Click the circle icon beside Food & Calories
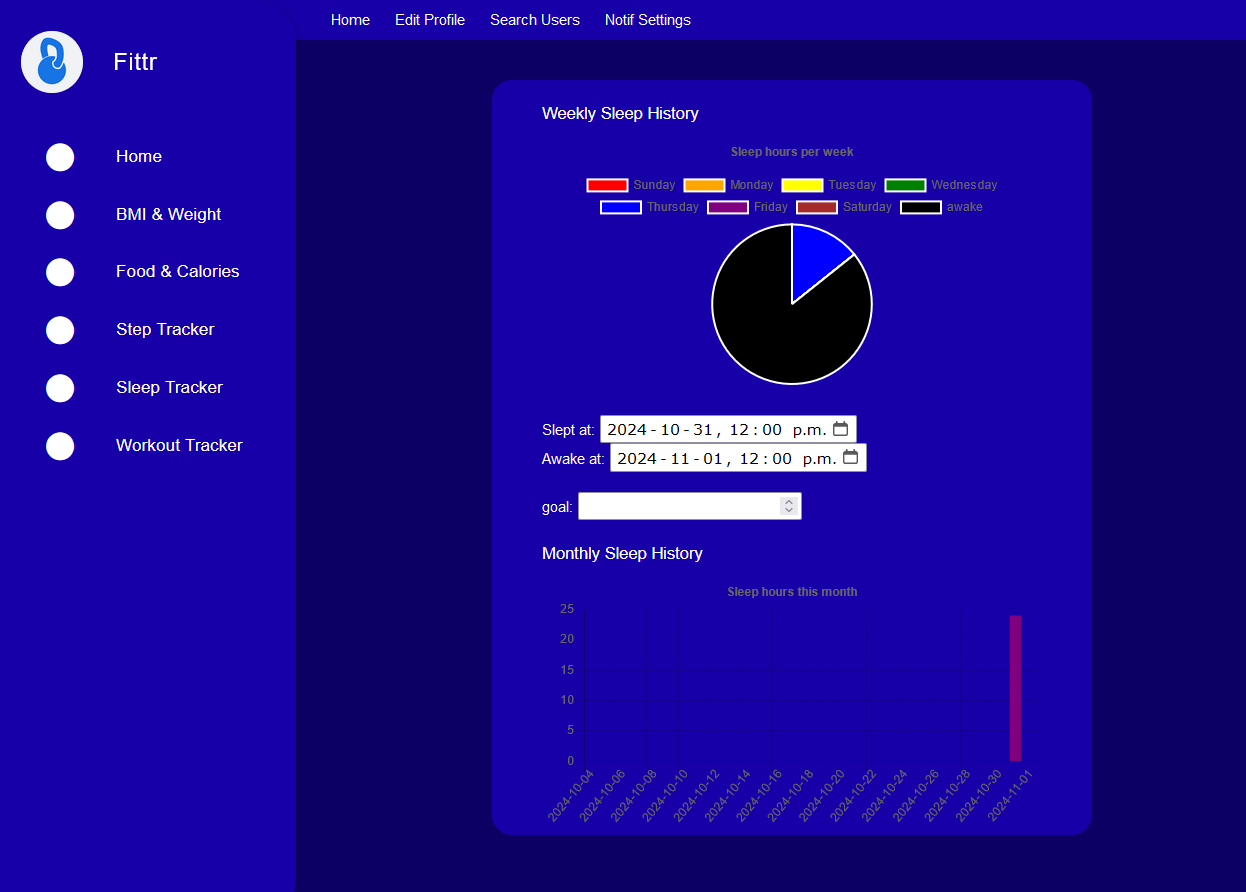Viewport: 1246px width, 892px height. (60, 272)
